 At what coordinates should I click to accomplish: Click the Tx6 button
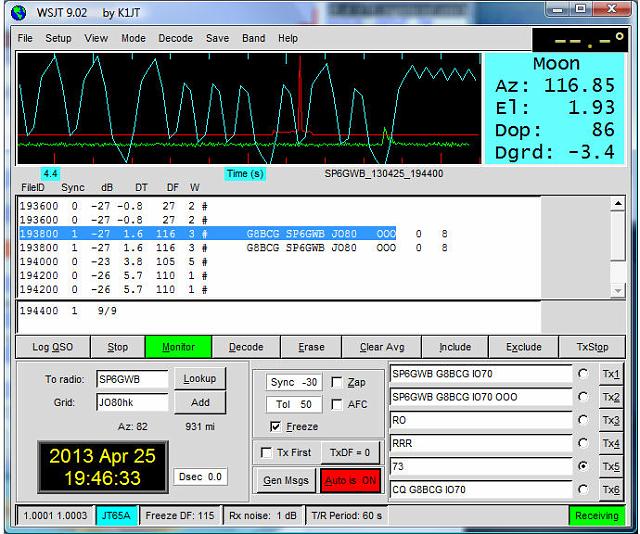pos(611,490)
